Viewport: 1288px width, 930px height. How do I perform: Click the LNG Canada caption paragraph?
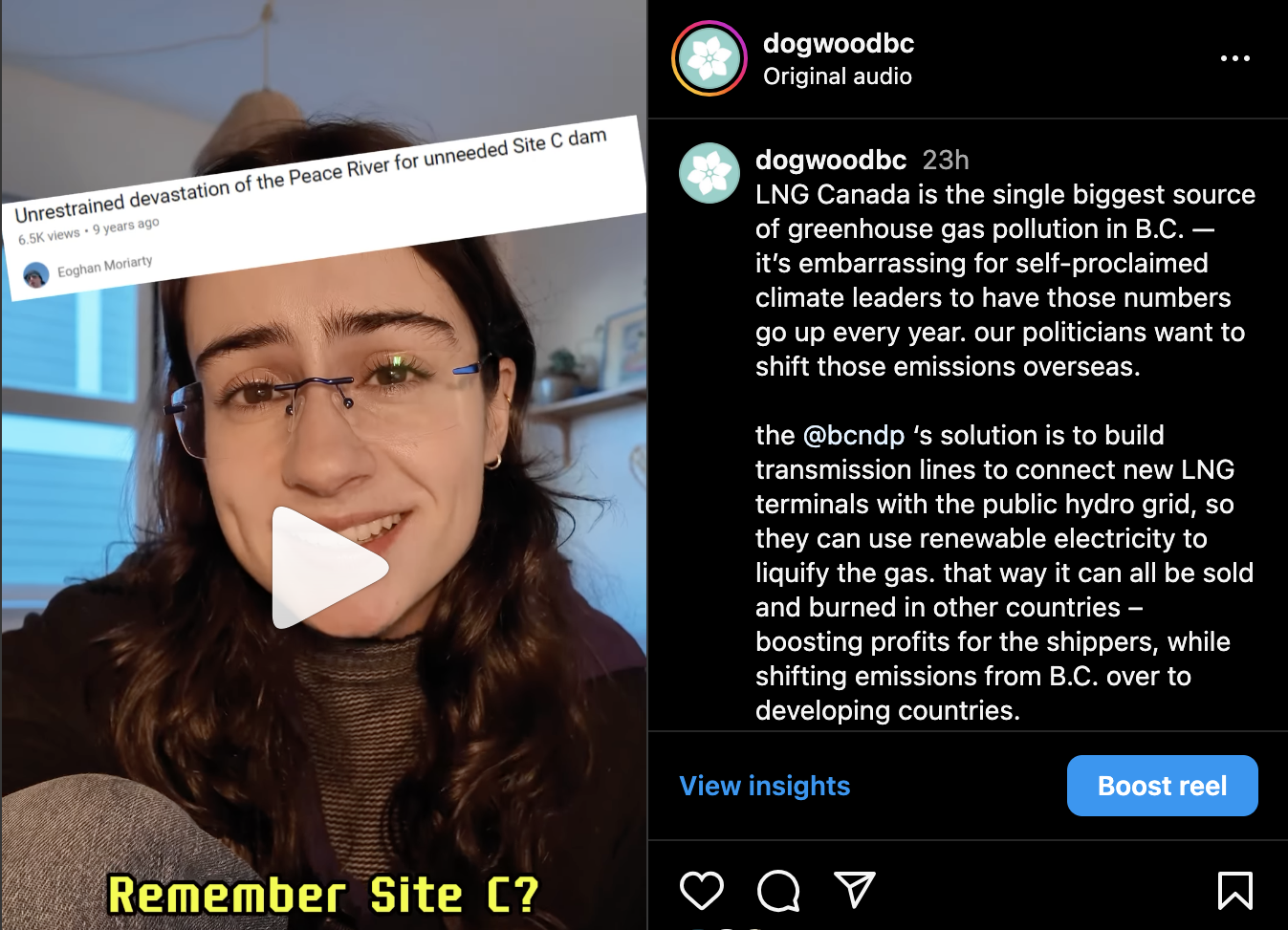(x=1005, y=280)
